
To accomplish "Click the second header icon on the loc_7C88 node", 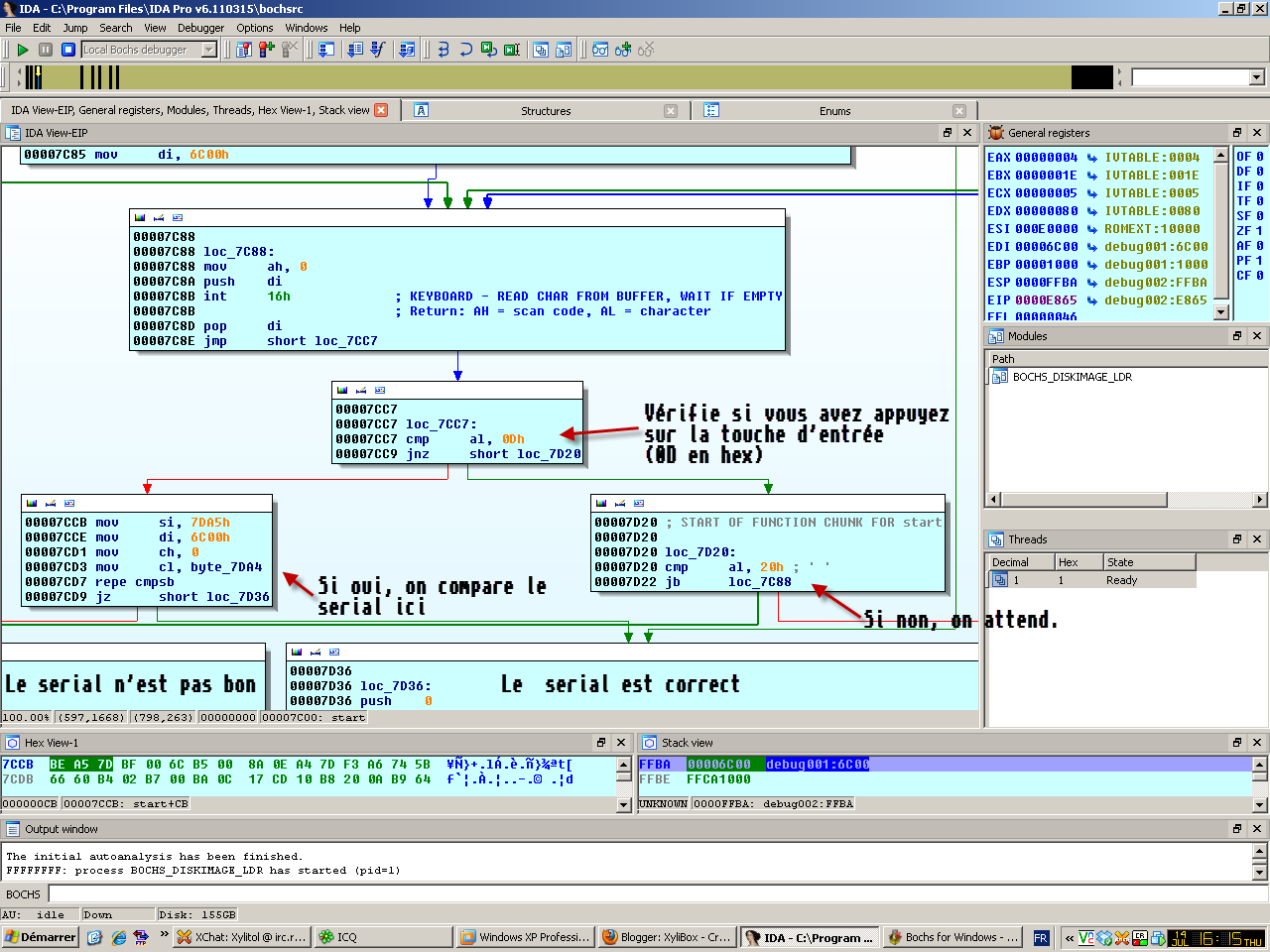I will pyautogui.click(x=159, y=217).
